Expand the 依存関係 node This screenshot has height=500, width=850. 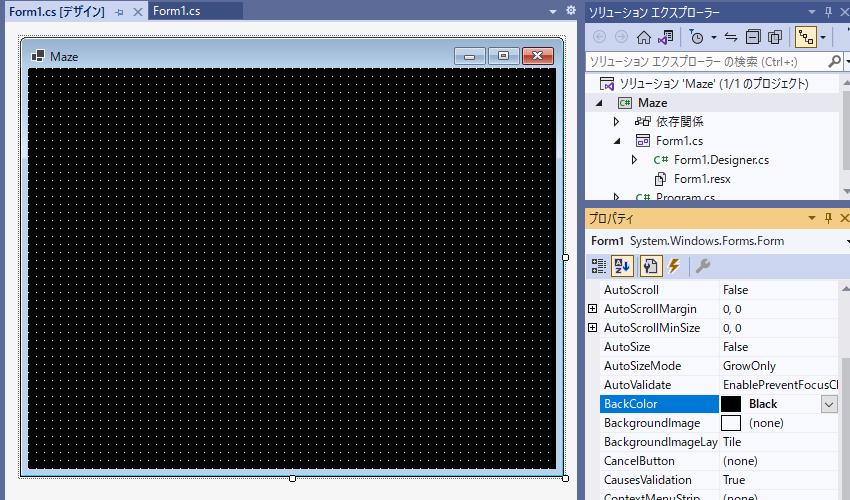click(616, 121)
